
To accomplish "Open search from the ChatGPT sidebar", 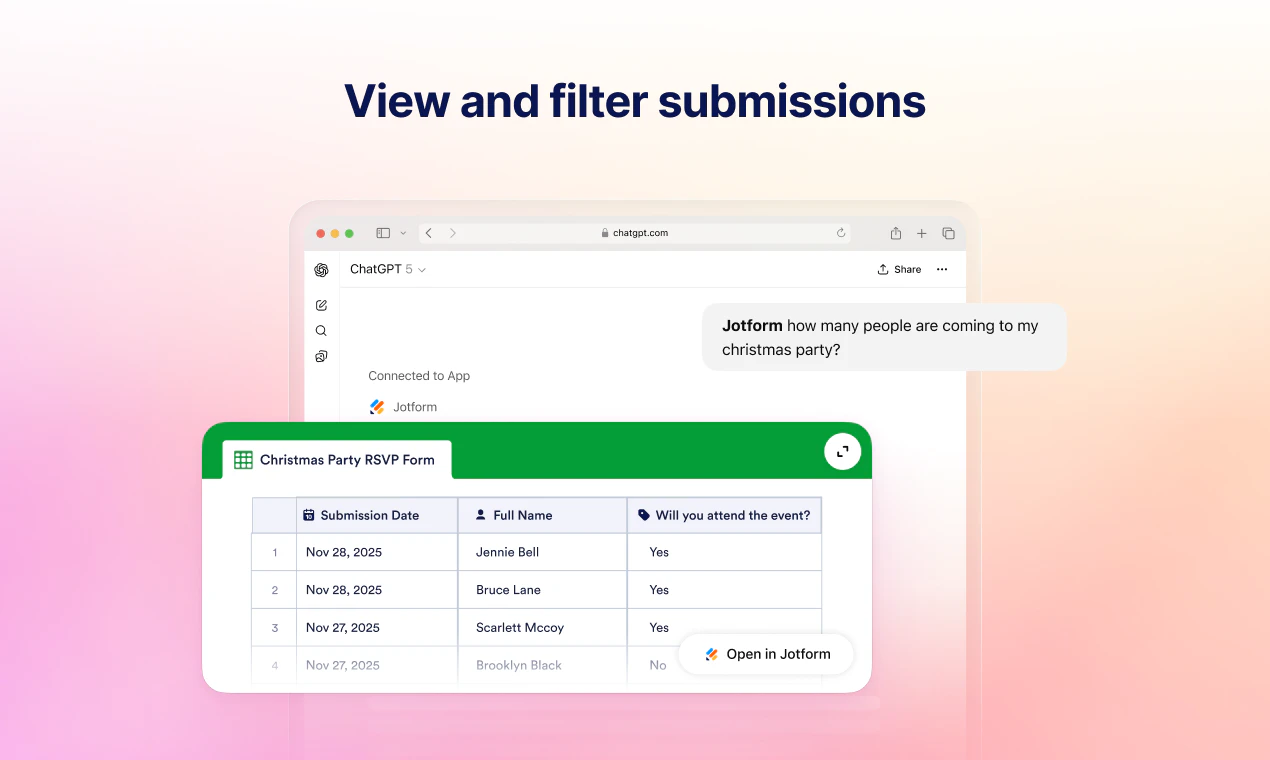I will pyautogui.click(x=321, y=330).
